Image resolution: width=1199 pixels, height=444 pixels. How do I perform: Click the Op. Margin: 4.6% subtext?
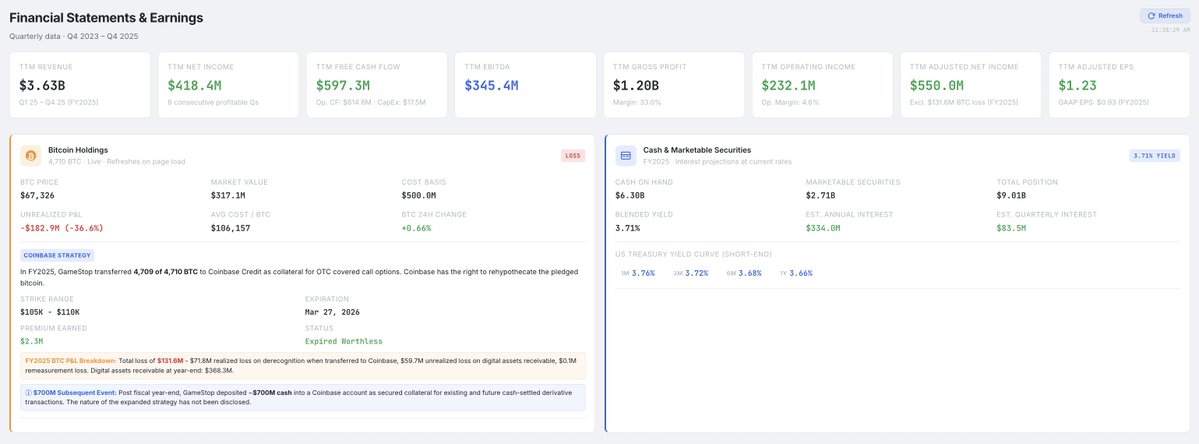click(790, 102)
